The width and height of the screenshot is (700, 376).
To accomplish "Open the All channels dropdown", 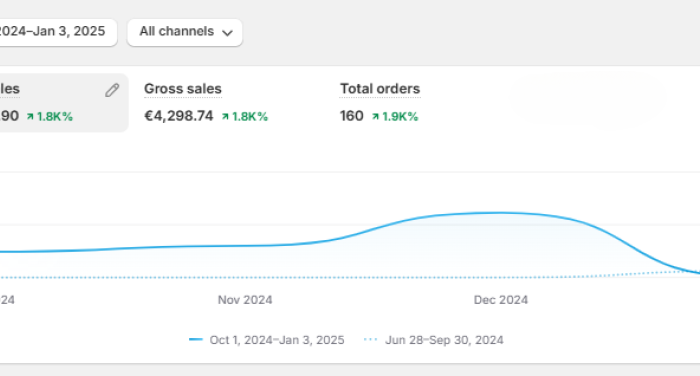I will click(185, 32).
